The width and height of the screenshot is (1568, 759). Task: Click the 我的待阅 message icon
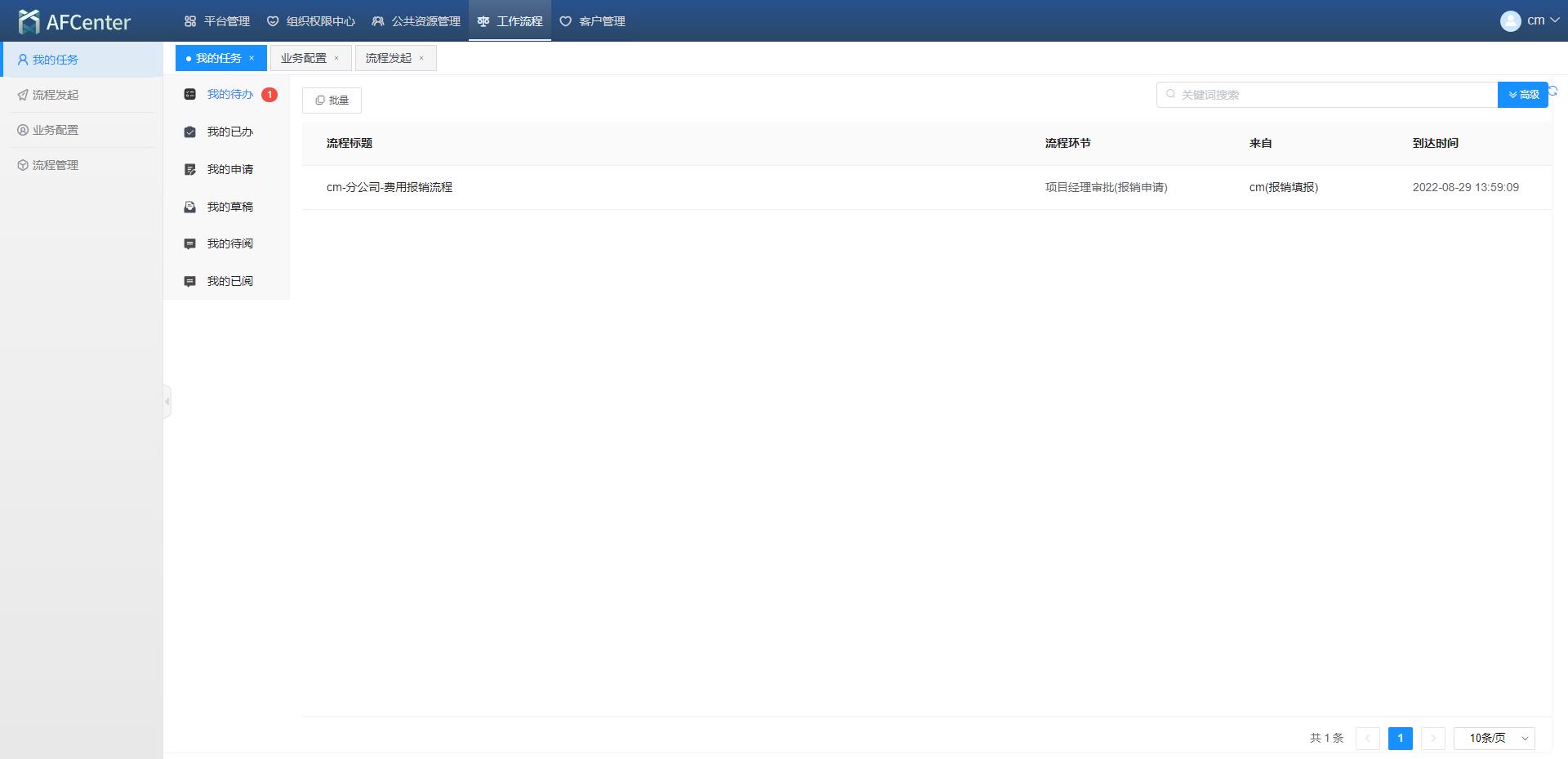click(x=189, y=244)
